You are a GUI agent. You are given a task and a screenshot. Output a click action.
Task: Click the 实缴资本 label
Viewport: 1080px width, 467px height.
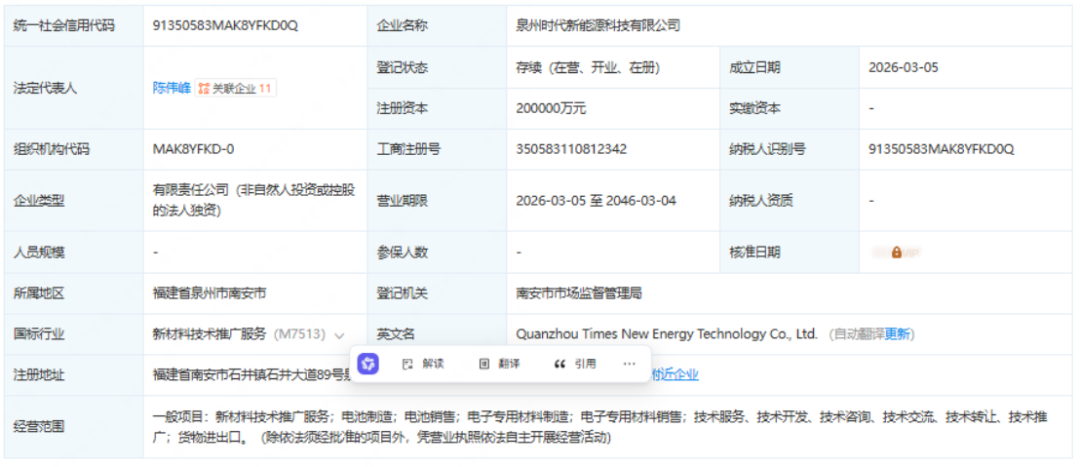point(755,108)
